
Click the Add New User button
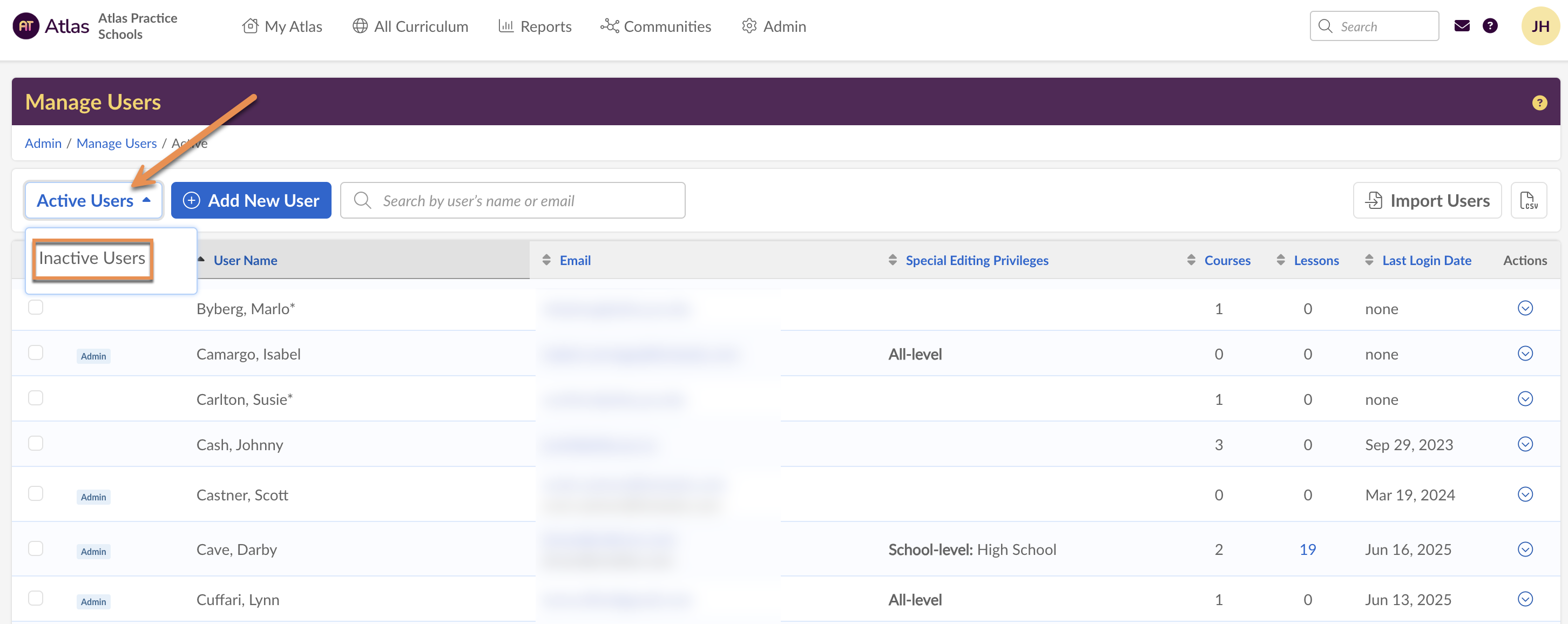(252, 200)
